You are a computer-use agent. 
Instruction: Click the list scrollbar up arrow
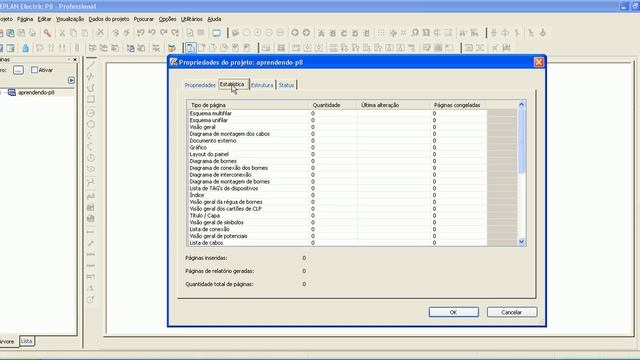[521, 104]
